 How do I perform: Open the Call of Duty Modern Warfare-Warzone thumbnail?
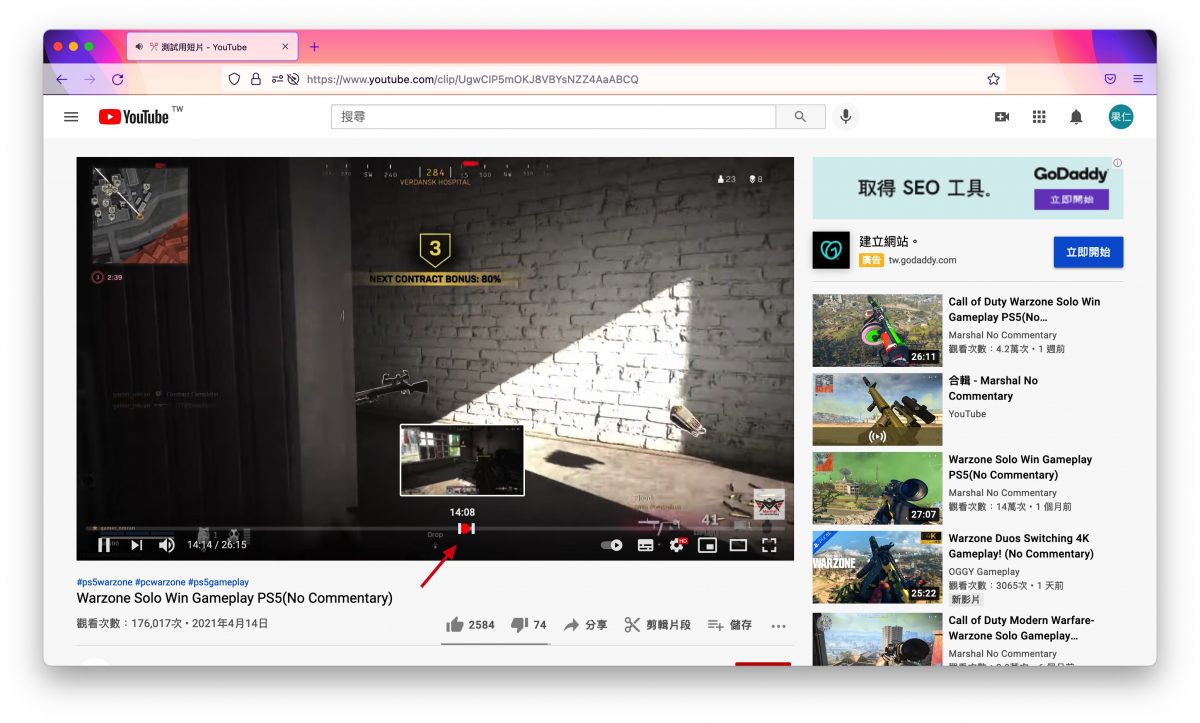coord(877,638)
